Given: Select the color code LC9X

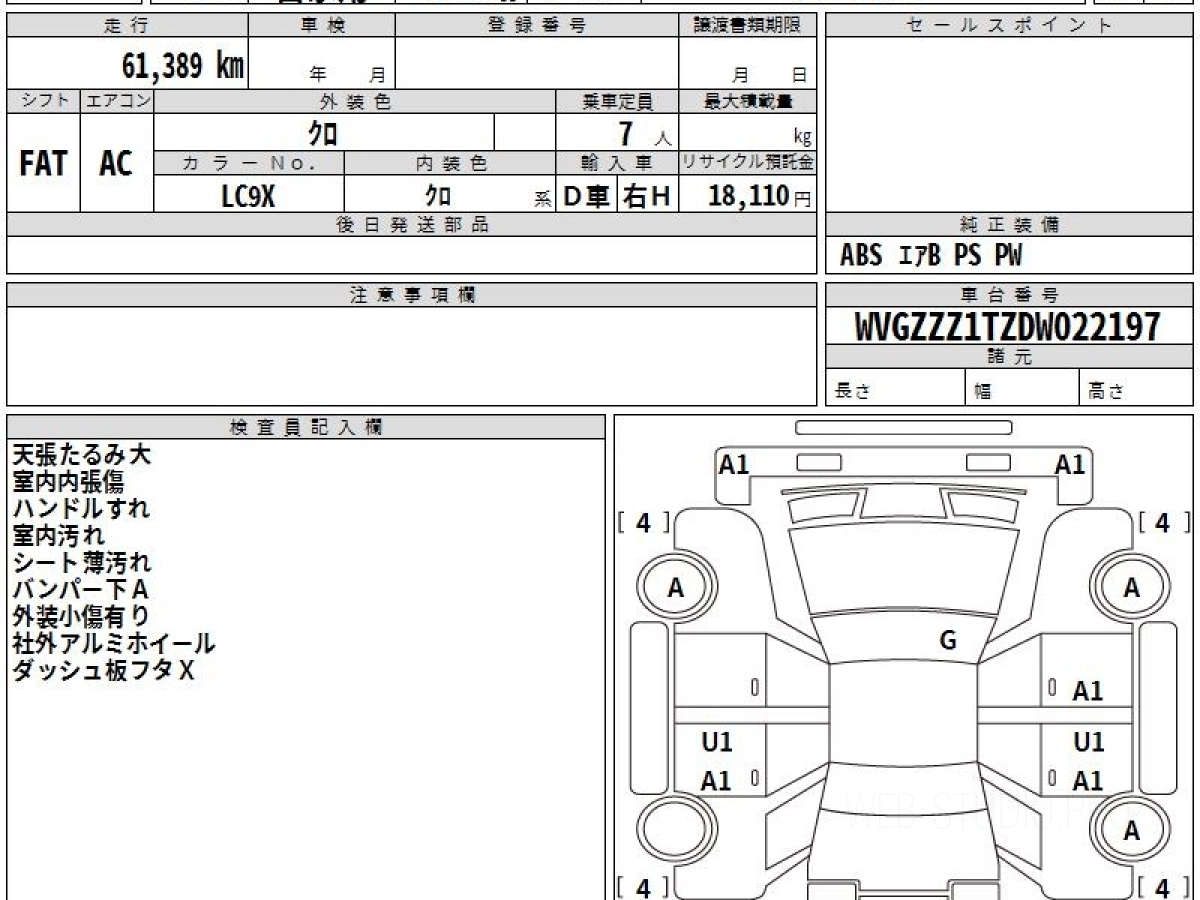Looking at the screenshot, I should tap(248, 196).
